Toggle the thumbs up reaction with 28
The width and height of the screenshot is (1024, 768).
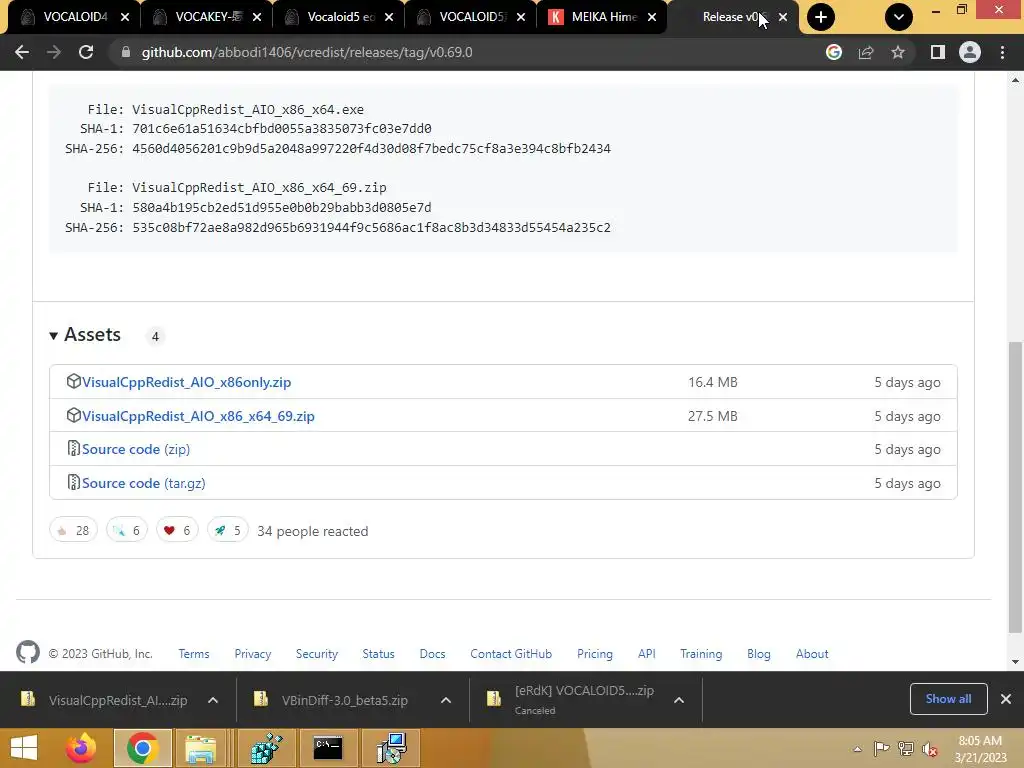73,530
